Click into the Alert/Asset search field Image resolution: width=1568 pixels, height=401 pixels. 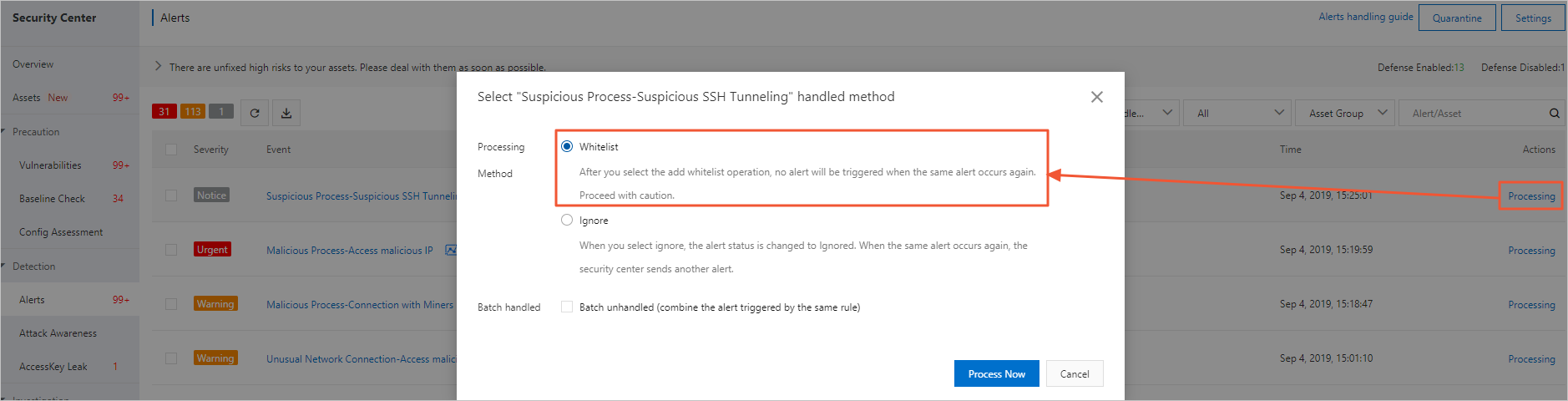[1469, 113]
